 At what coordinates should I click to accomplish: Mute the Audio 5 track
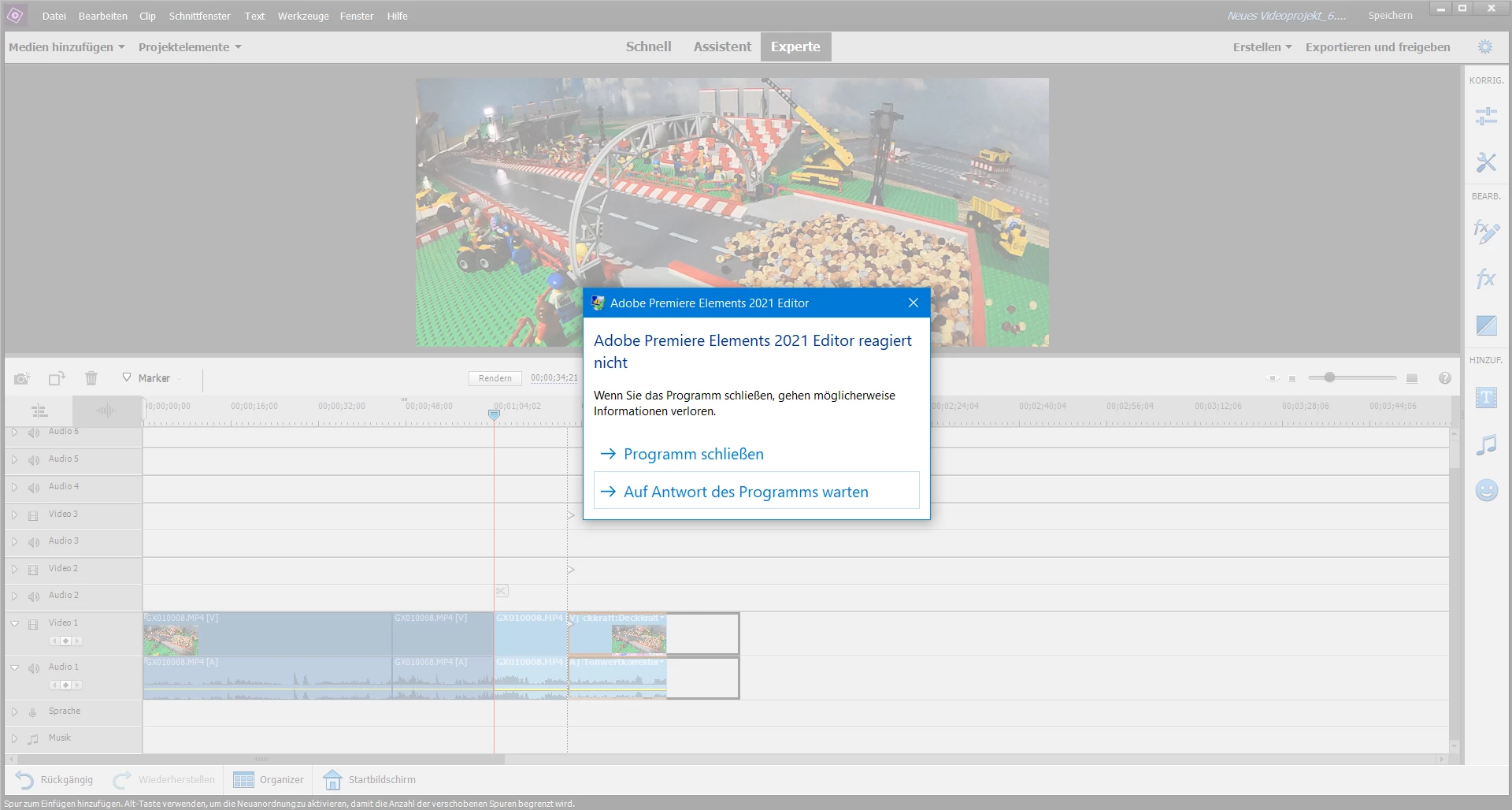[34, 460]
